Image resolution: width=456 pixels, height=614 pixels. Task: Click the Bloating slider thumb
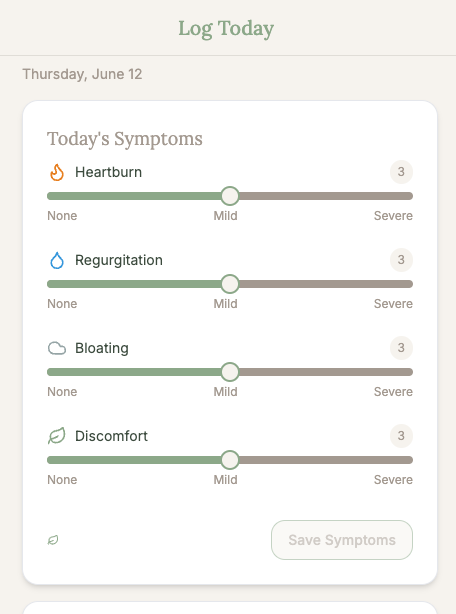coord(230,372)
